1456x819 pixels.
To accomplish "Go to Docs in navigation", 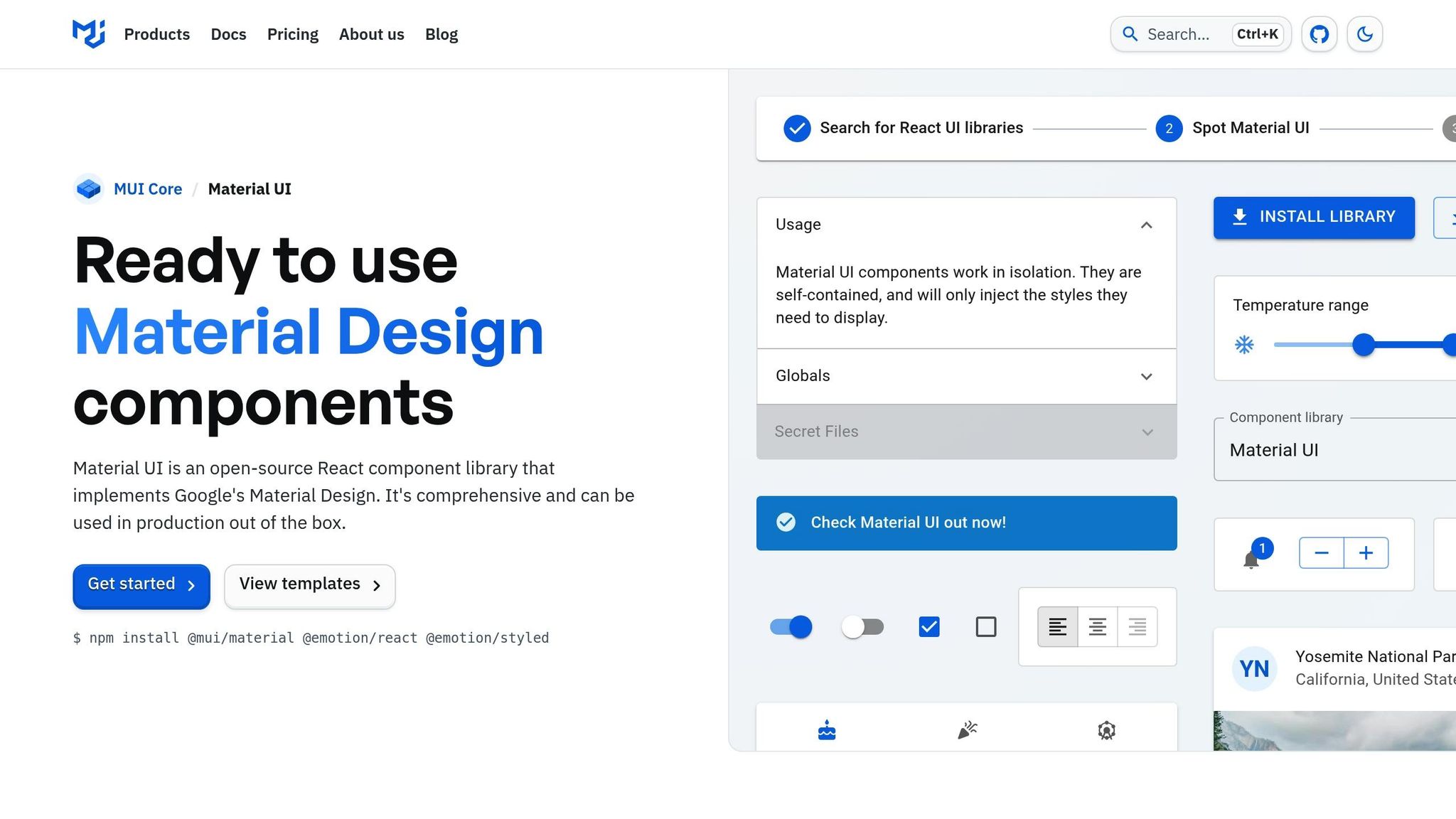I will click(x=228, y=34).
